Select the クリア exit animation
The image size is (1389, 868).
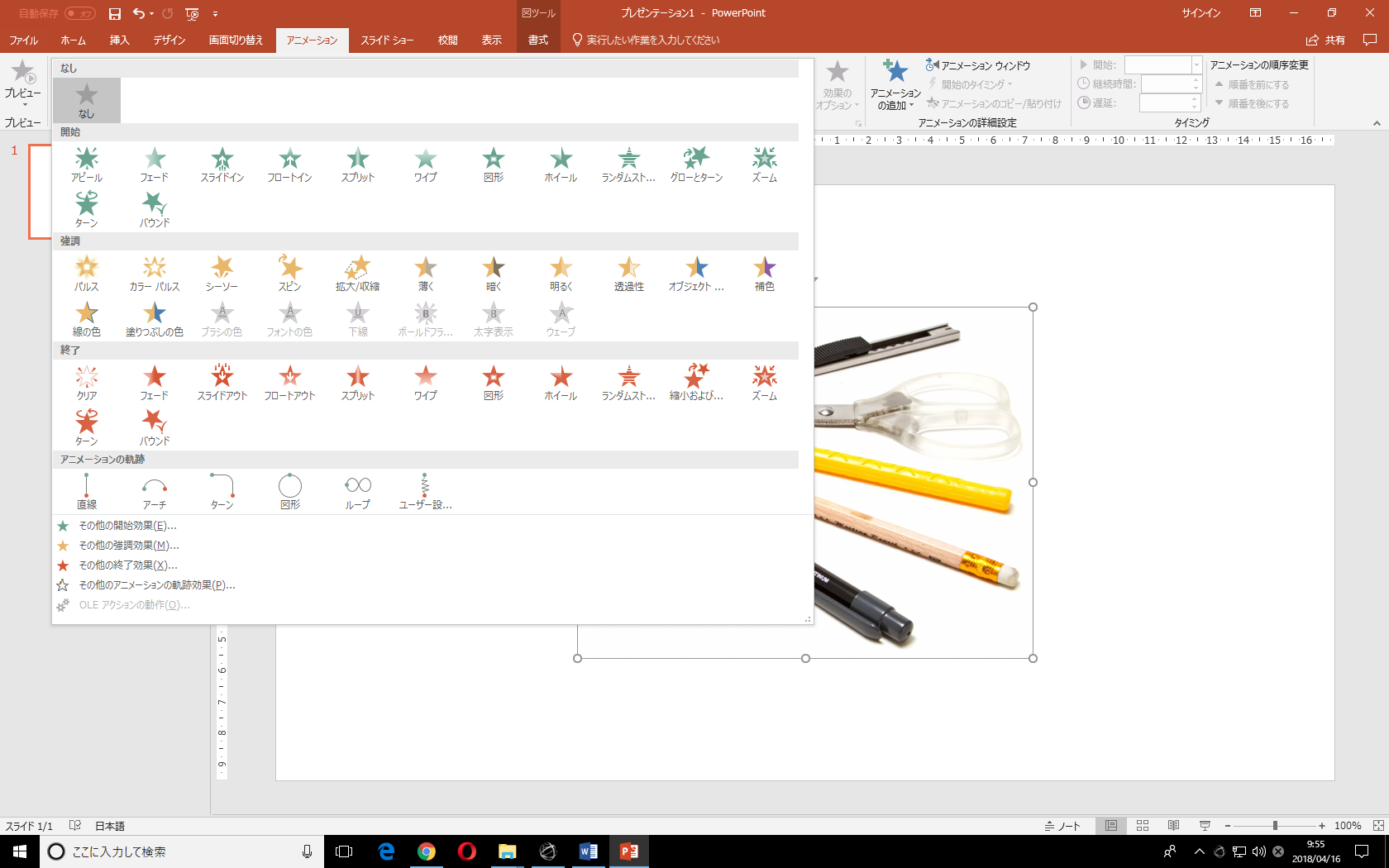tap(87, 383)
